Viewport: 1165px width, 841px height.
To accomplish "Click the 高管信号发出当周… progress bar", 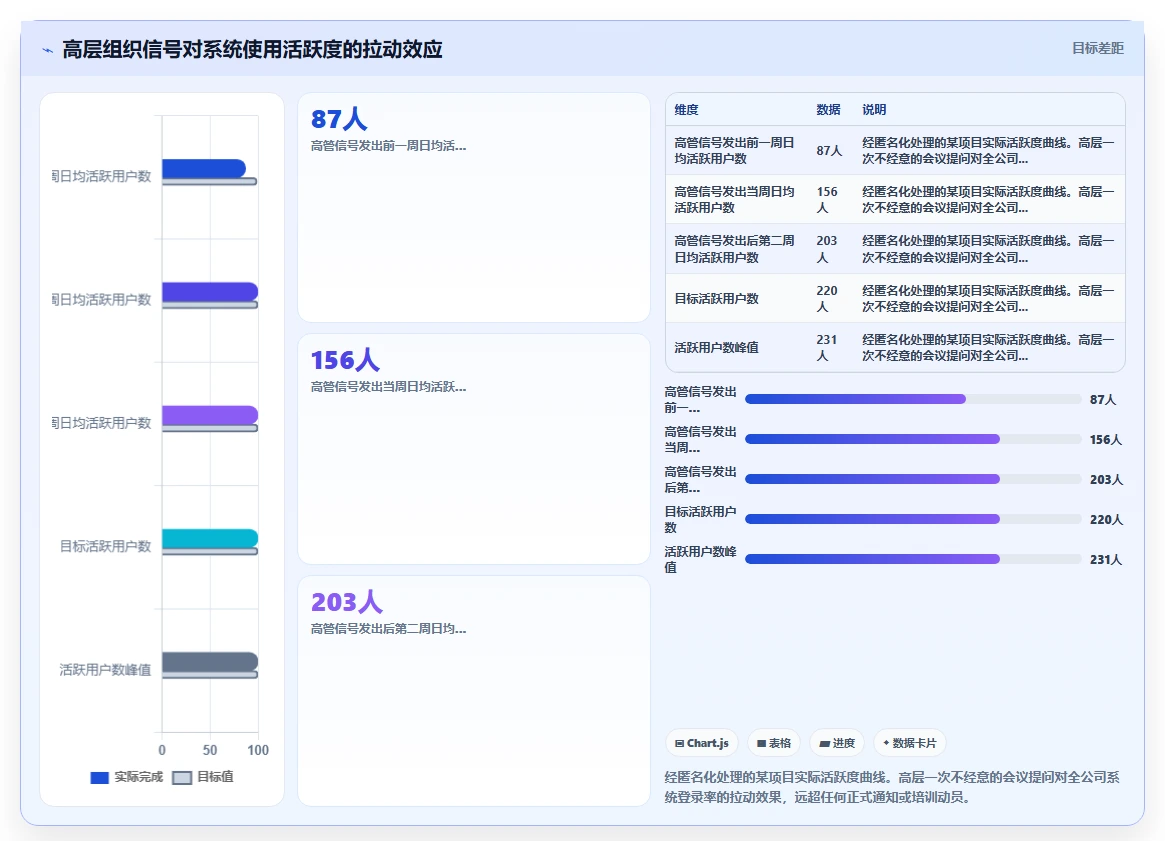I will pos(913,440).
